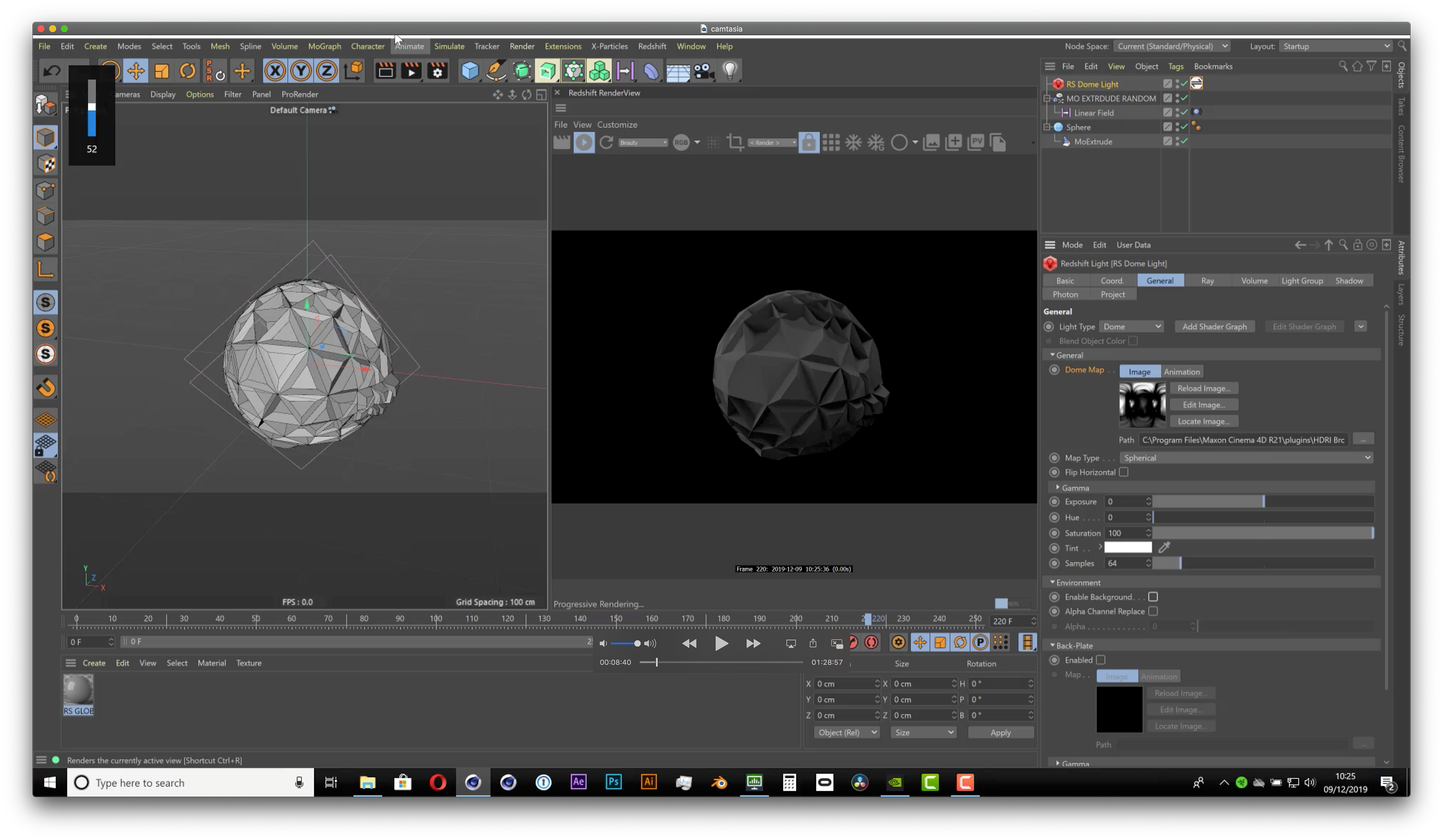Open the Layout Startup dropdown
The image size is (1443, 840).
1336,46
